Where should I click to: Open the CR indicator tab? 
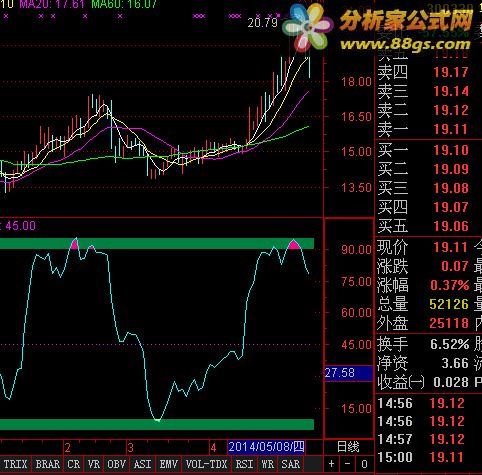(x=74, y=464)
